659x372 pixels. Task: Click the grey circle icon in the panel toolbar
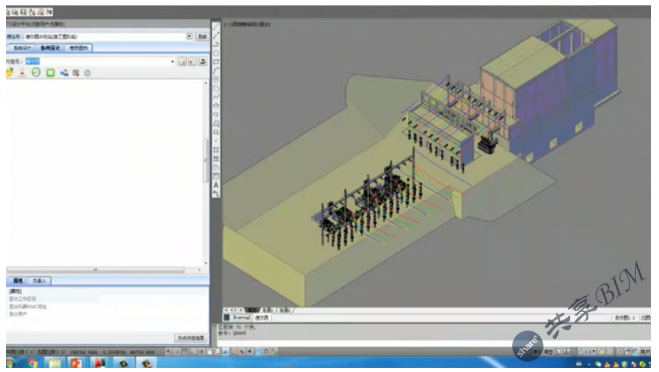click(x=87, y=73)
